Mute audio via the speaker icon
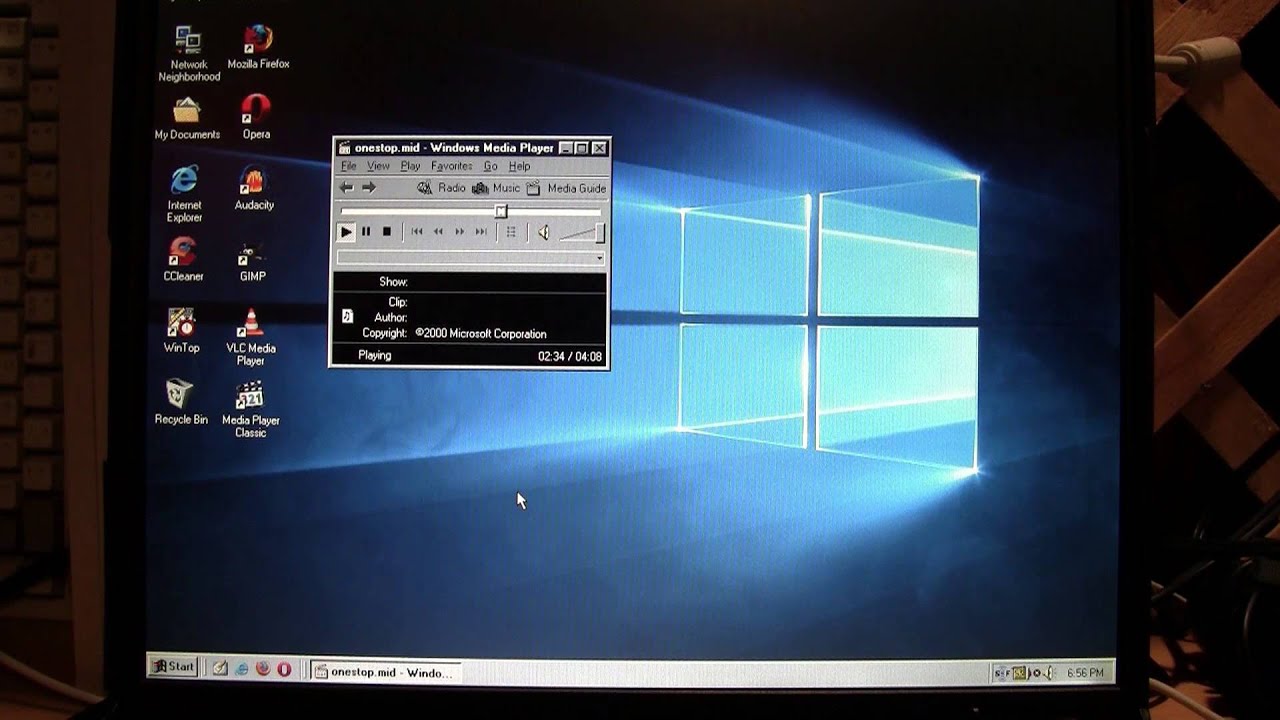Screen dimensions: 1280x720 pyautogui.click(x=543, y=233)
